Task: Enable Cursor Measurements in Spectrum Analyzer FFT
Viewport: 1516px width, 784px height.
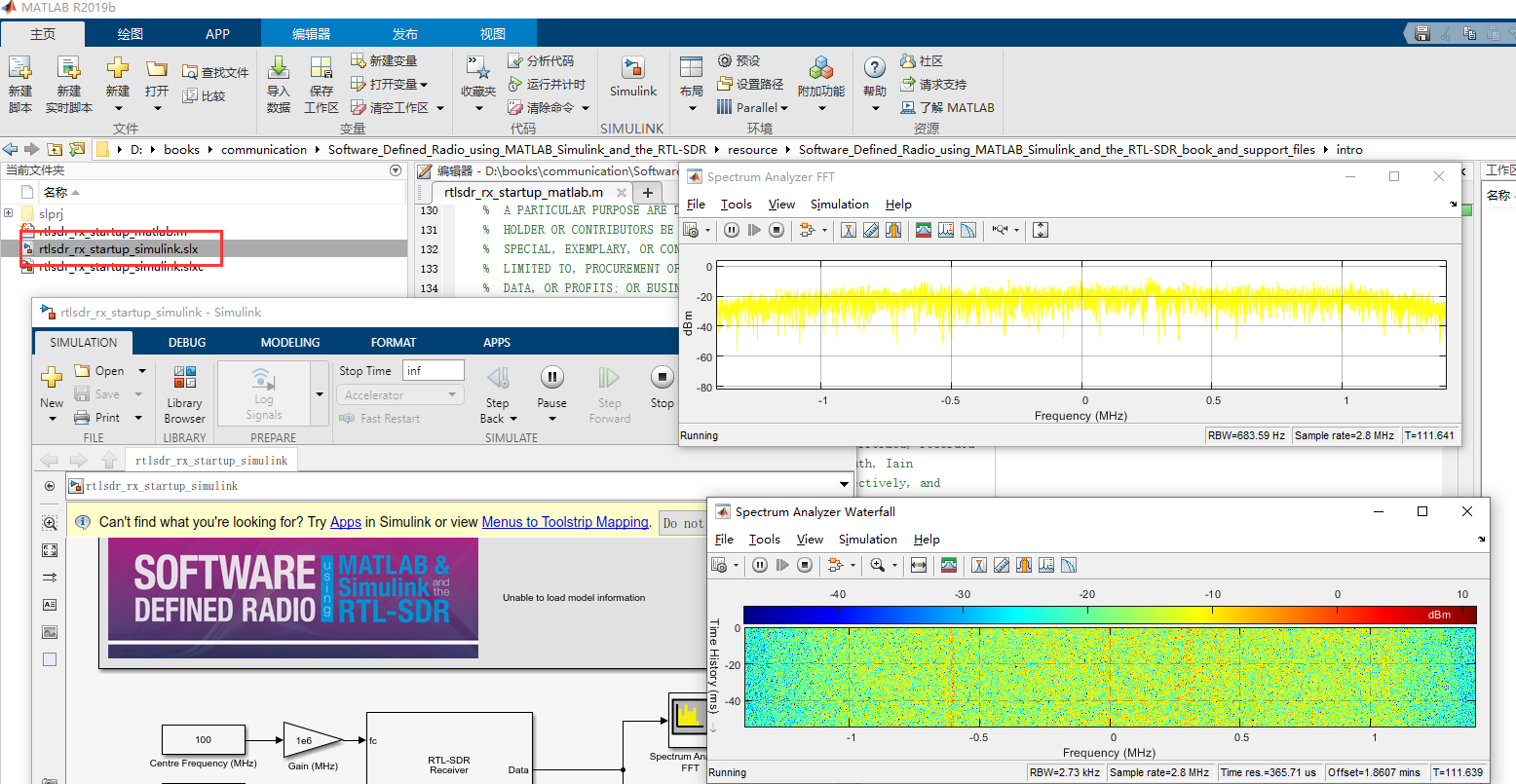Action: pyautogui.click(x=847, y=230)
